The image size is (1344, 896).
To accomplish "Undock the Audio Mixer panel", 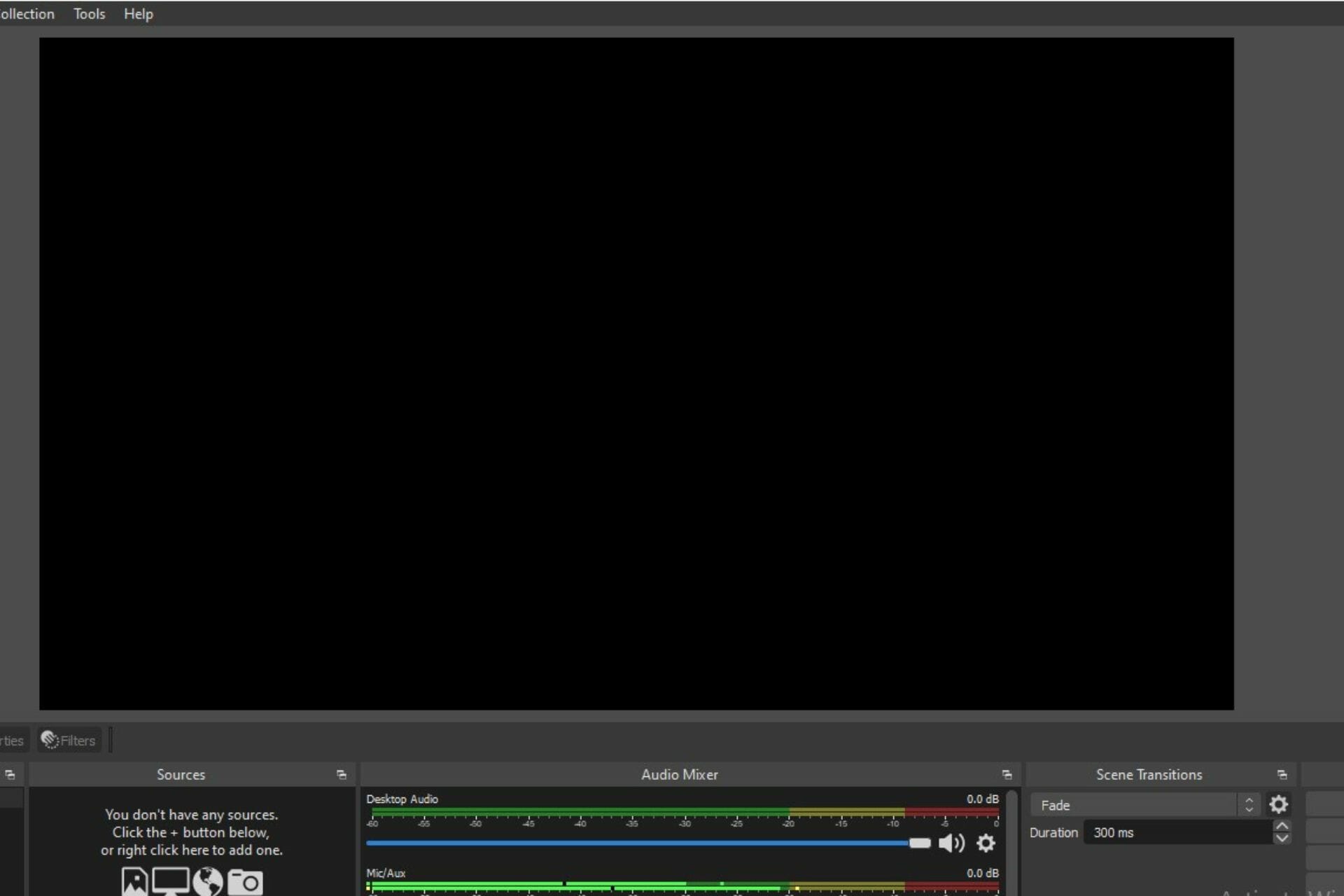I will [x=1007, y=774].
